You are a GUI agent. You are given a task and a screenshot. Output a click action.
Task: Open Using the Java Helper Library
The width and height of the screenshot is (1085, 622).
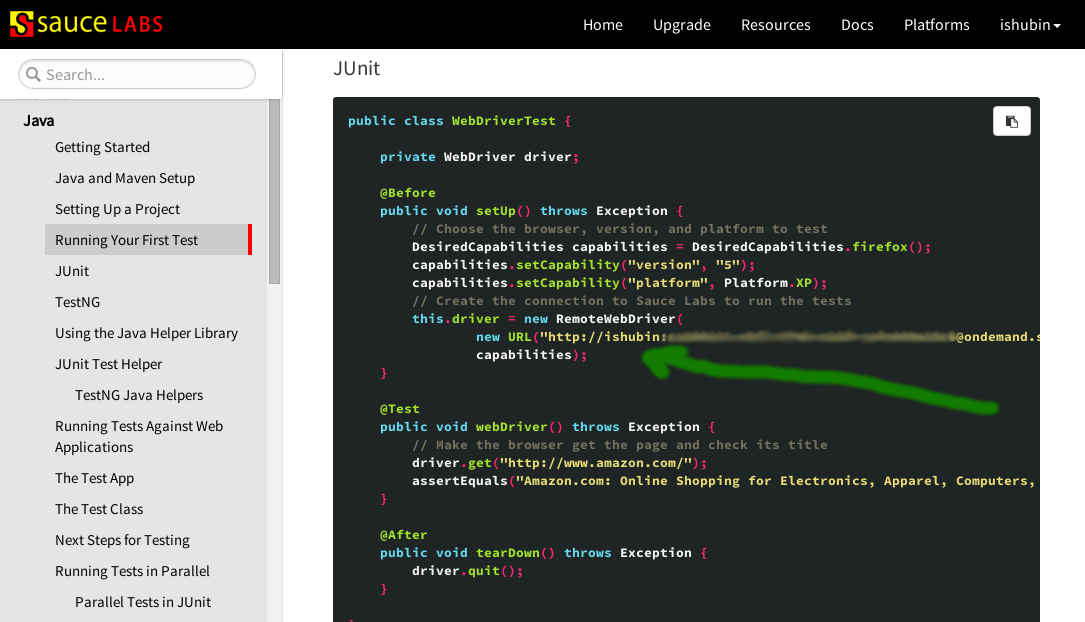[x=146, y=333]
